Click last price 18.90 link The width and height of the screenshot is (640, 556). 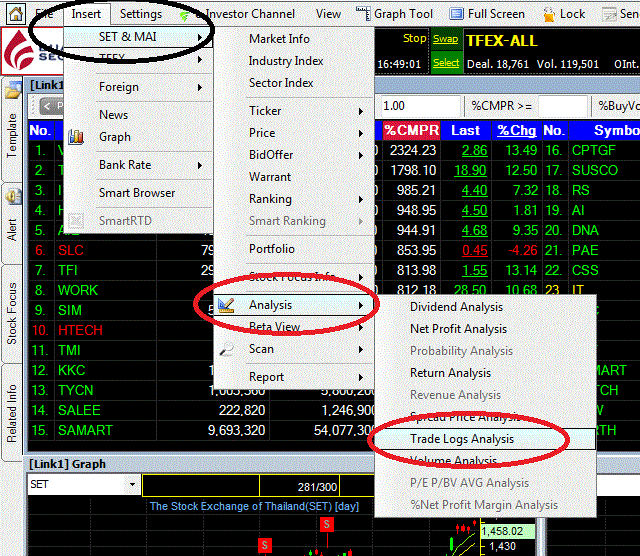[470, 171]
